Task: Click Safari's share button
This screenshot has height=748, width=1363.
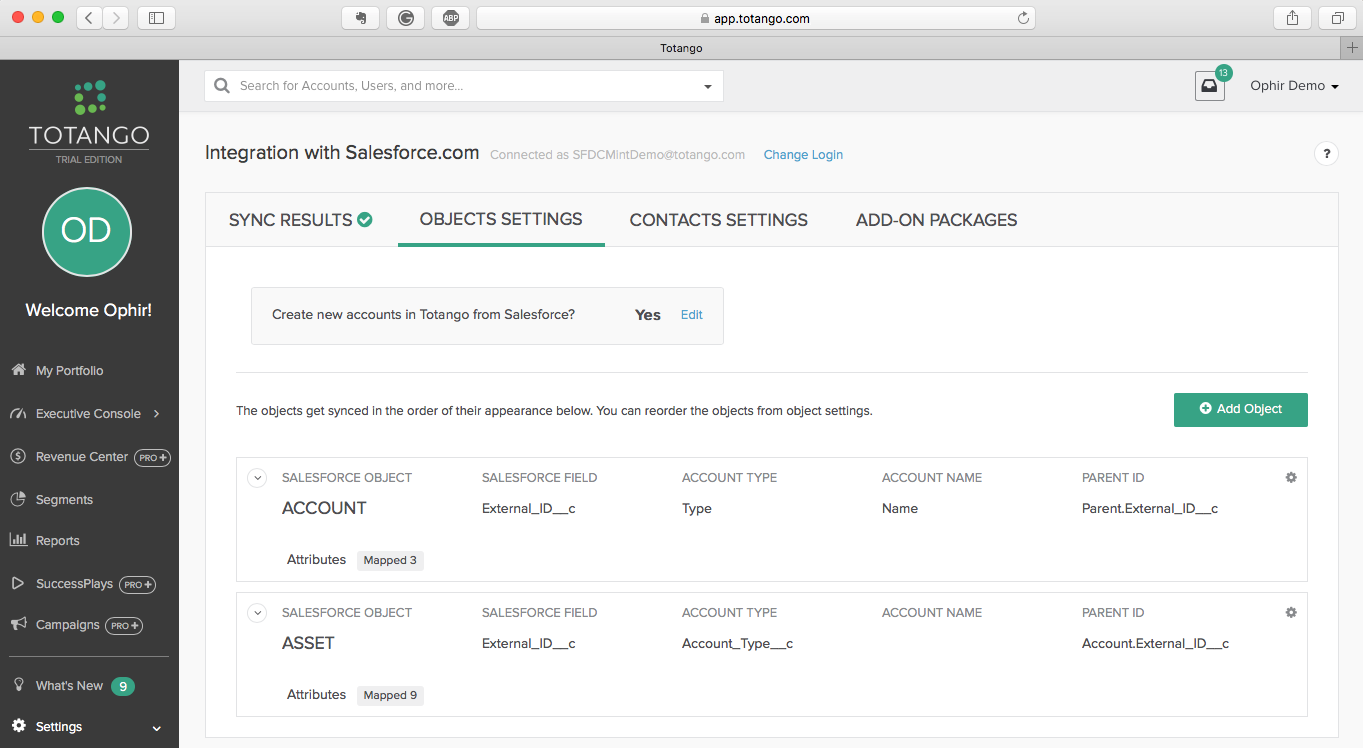Action: pyautogui.click(x=1292, y=18)
